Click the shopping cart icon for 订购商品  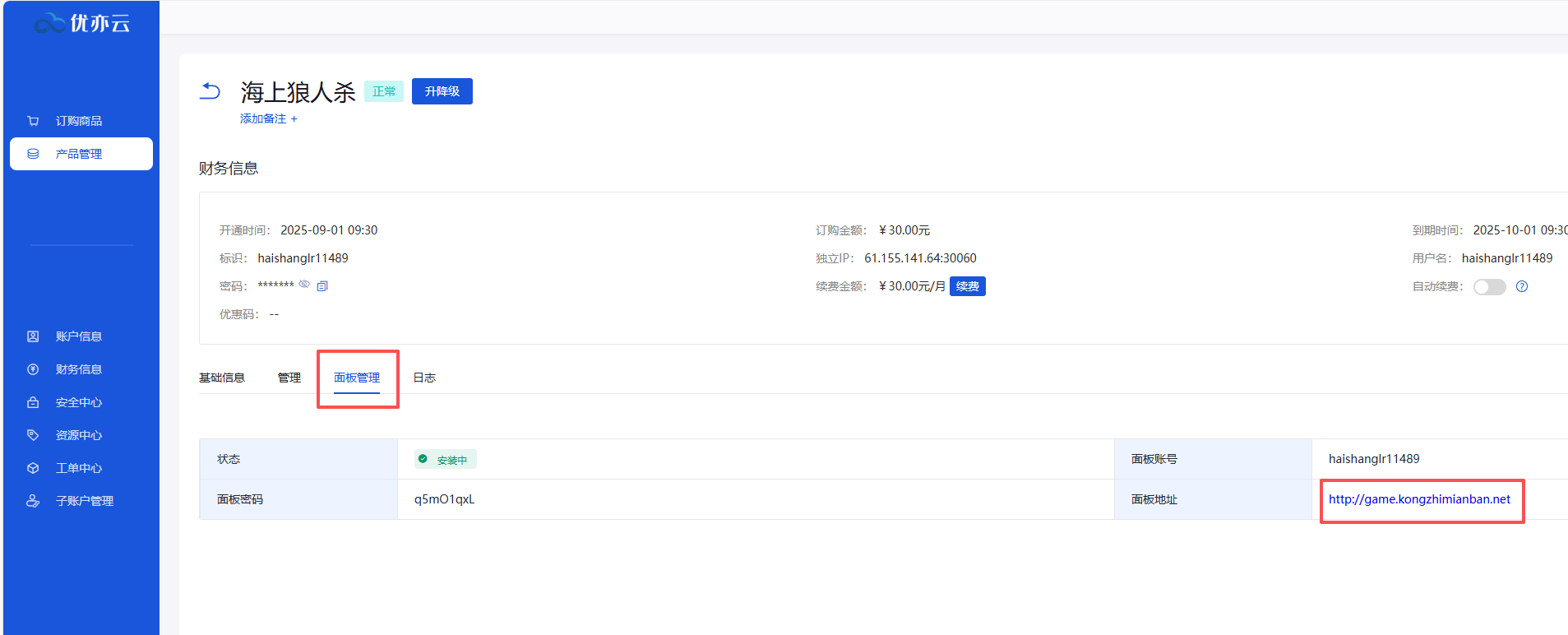coord(33,121)
